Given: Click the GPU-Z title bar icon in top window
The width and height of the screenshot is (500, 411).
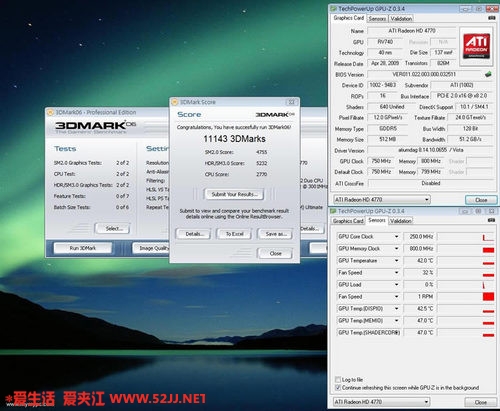Looking at the screenshot, I should click(333, 9).
